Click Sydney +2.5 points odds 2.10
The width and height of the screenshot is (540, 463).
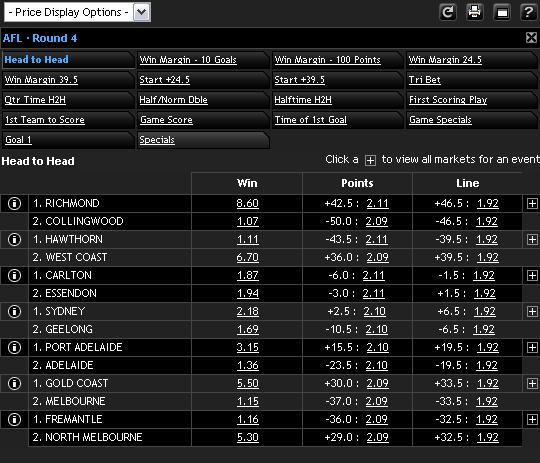click(x=375, y=311)
